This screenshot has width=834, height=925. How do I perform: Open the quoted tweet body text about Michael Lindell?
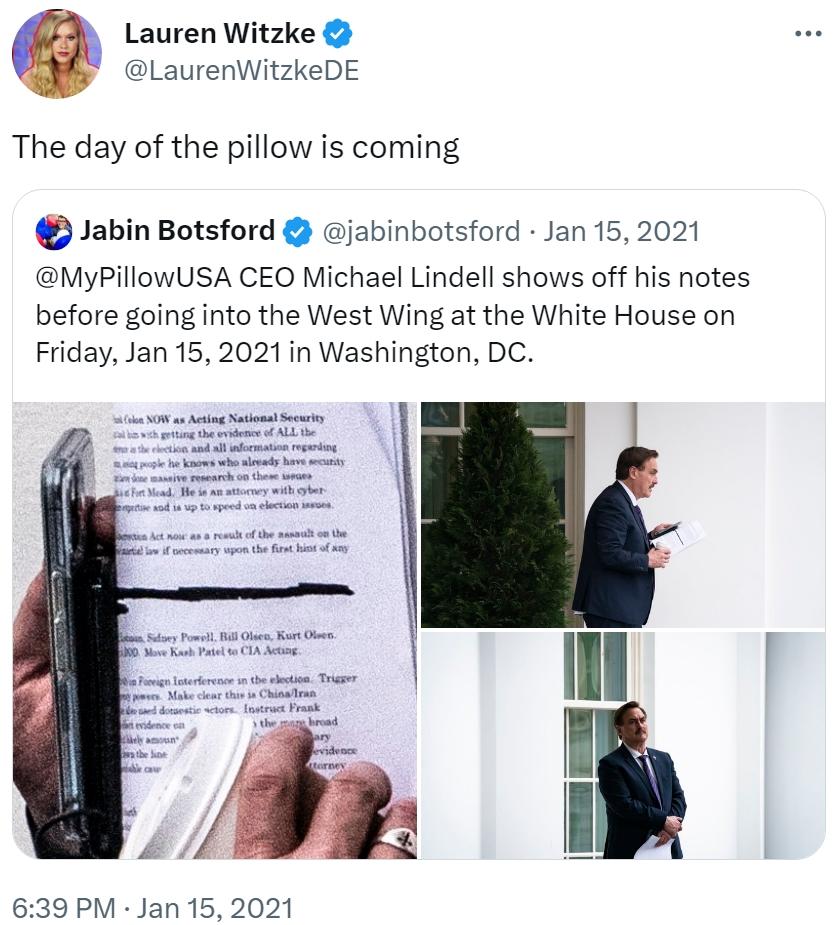392,315
